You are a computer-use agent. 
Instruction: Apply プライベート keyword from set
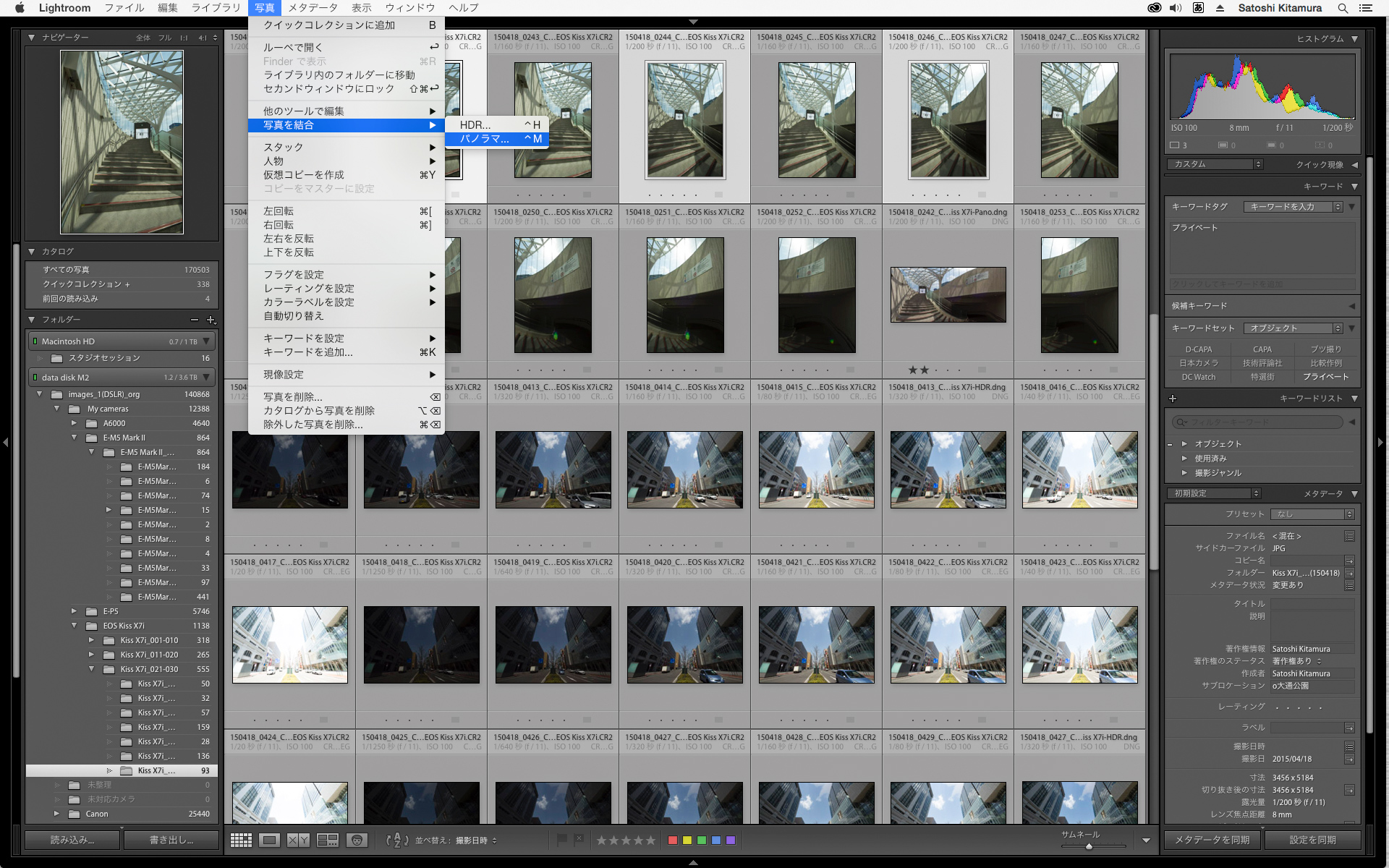pos(1326,377)
